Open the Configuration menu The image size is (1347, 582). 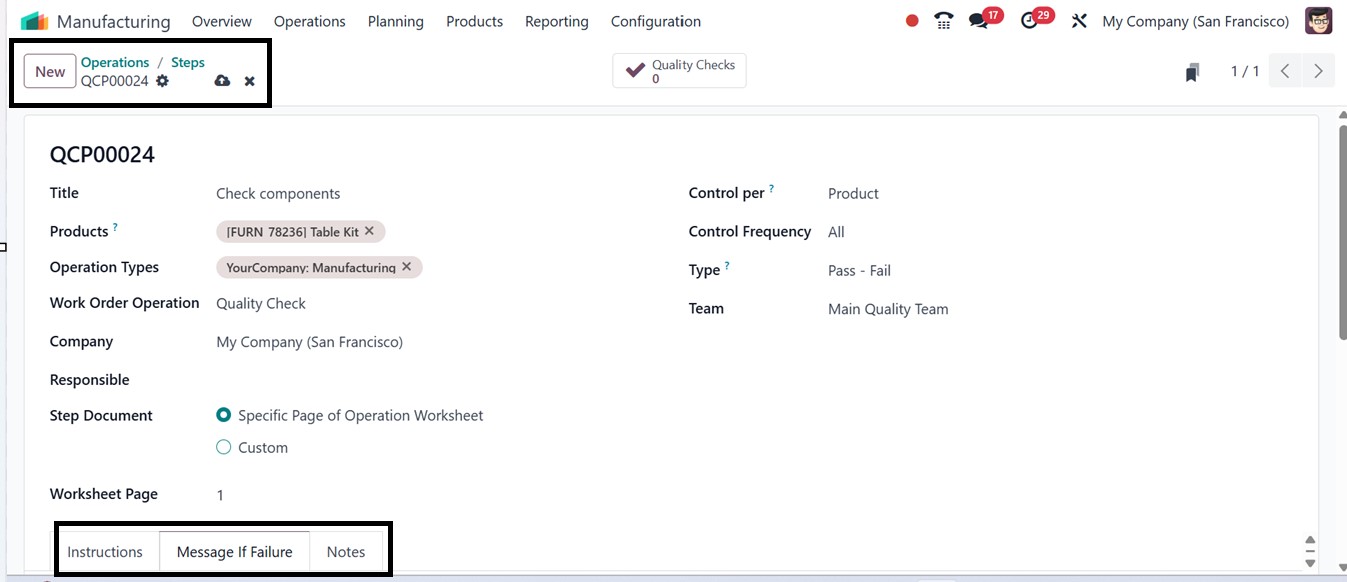pyautogui.click(x=655, y=21)
